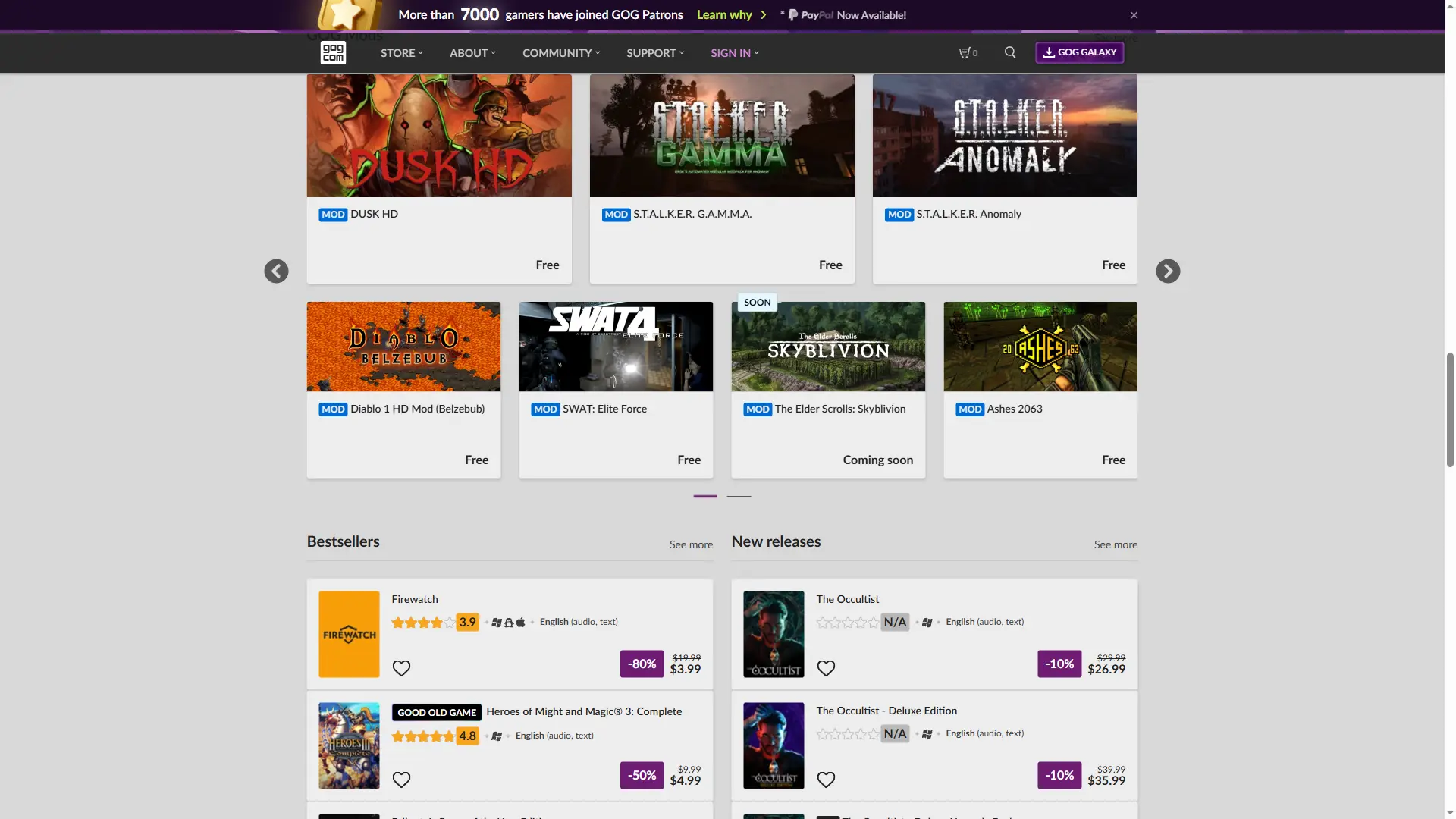This screenshot has width=1456, height=819.
Task: Open the S.T.A.L.K.E.R. G.A.M.M.A. mod thumbnail
Action: [x=721, y=136]
